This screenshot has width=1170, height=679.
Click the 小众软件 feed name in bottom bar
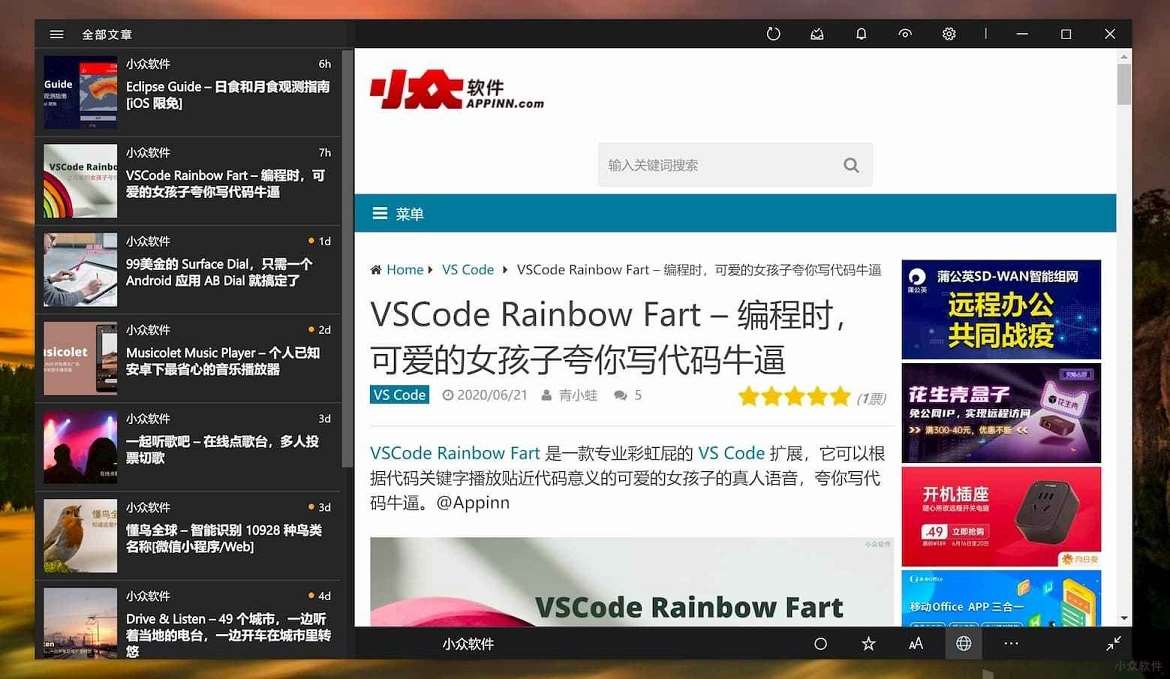pyautogui.click(x=468, y=643)
